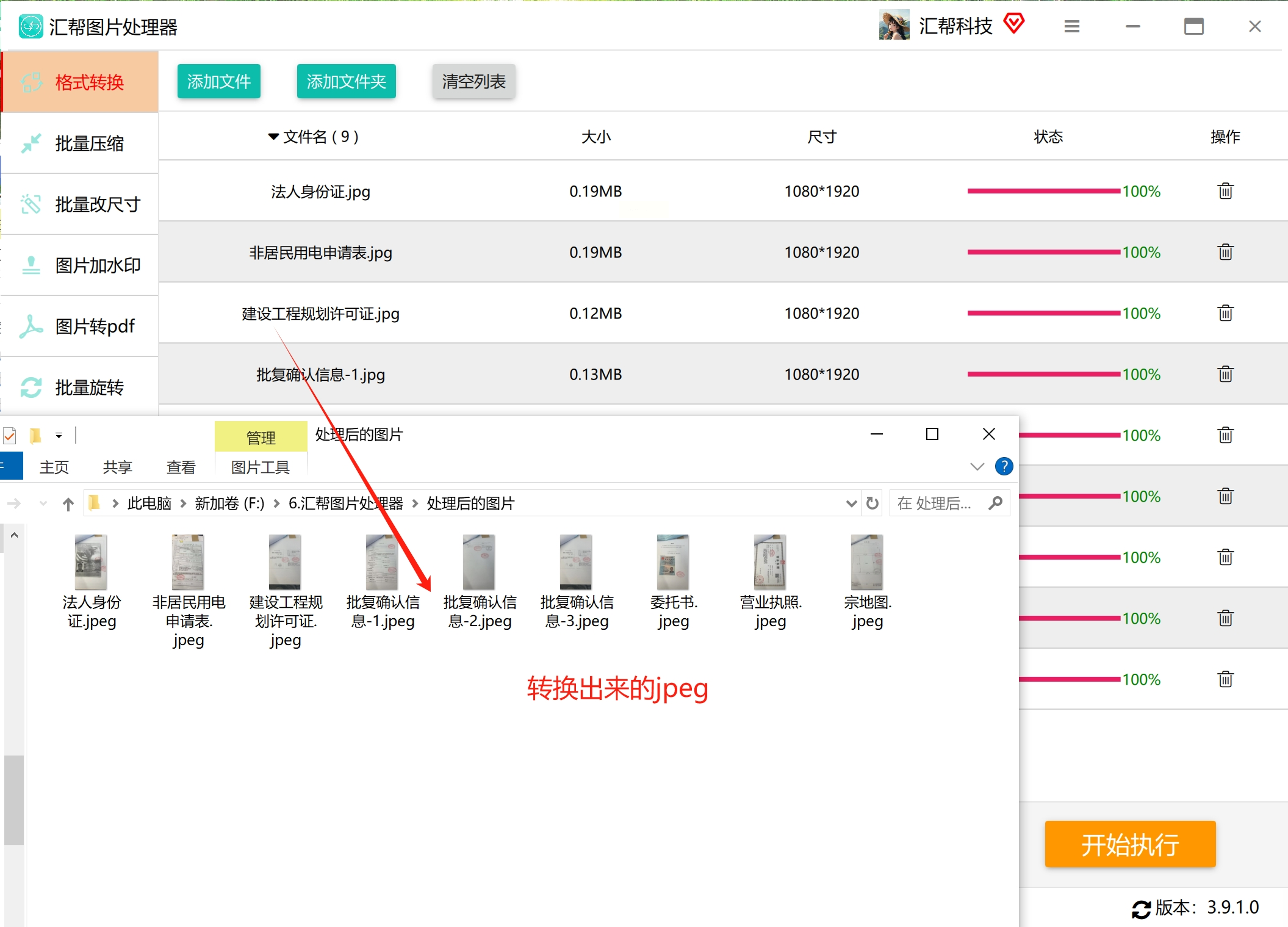Click the 汇帮科技 user avatar
Image resolution: width=1288 pixels, height=927 pixels.
tap(894, 26)
